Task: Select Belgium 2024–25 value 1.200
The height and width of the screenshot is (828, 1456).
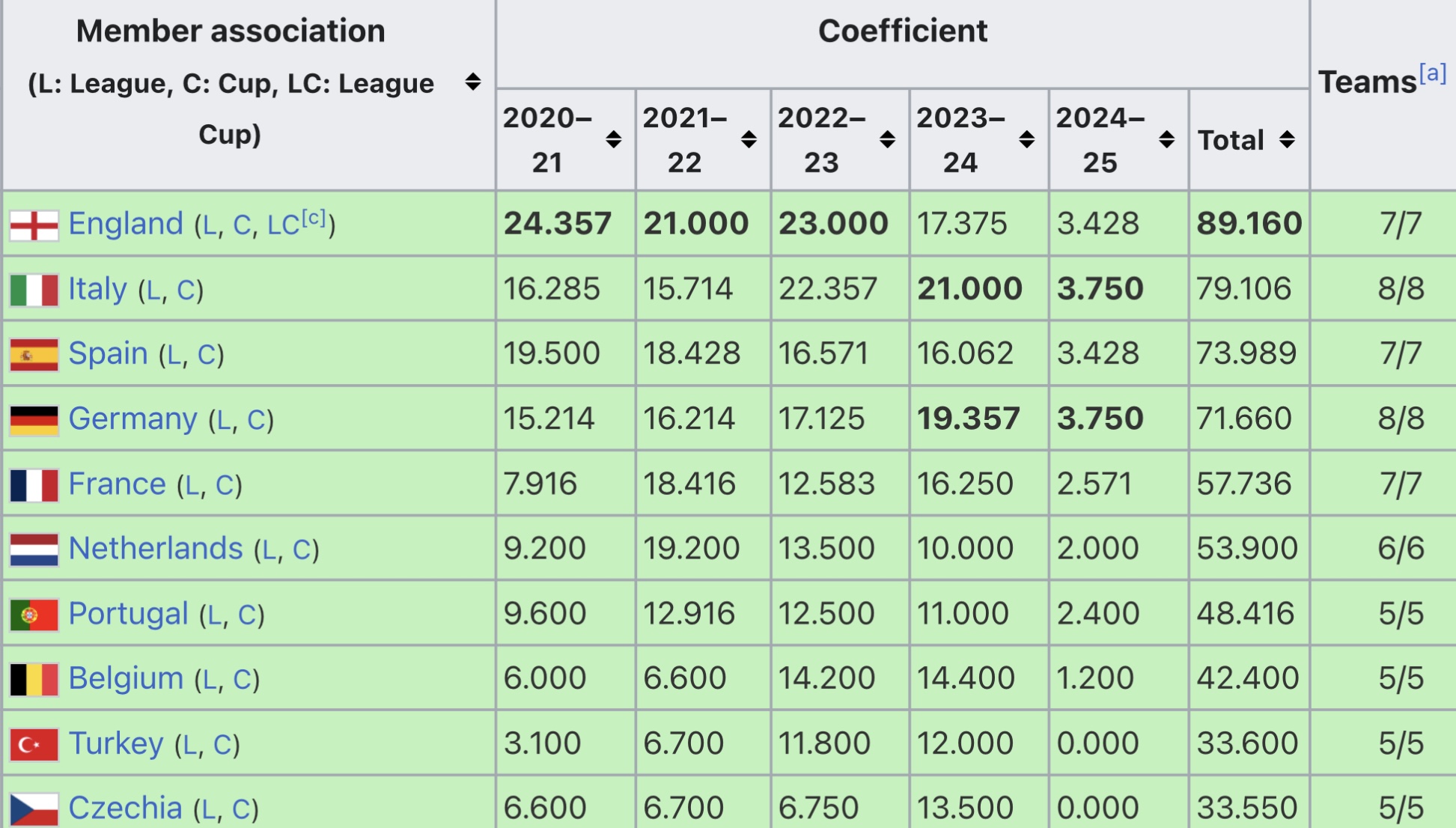Action: coord(1094,678)
